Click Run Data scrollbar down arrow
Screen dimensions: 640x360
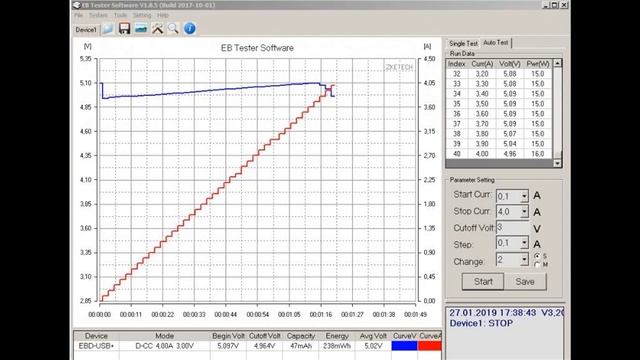point(558,163)
